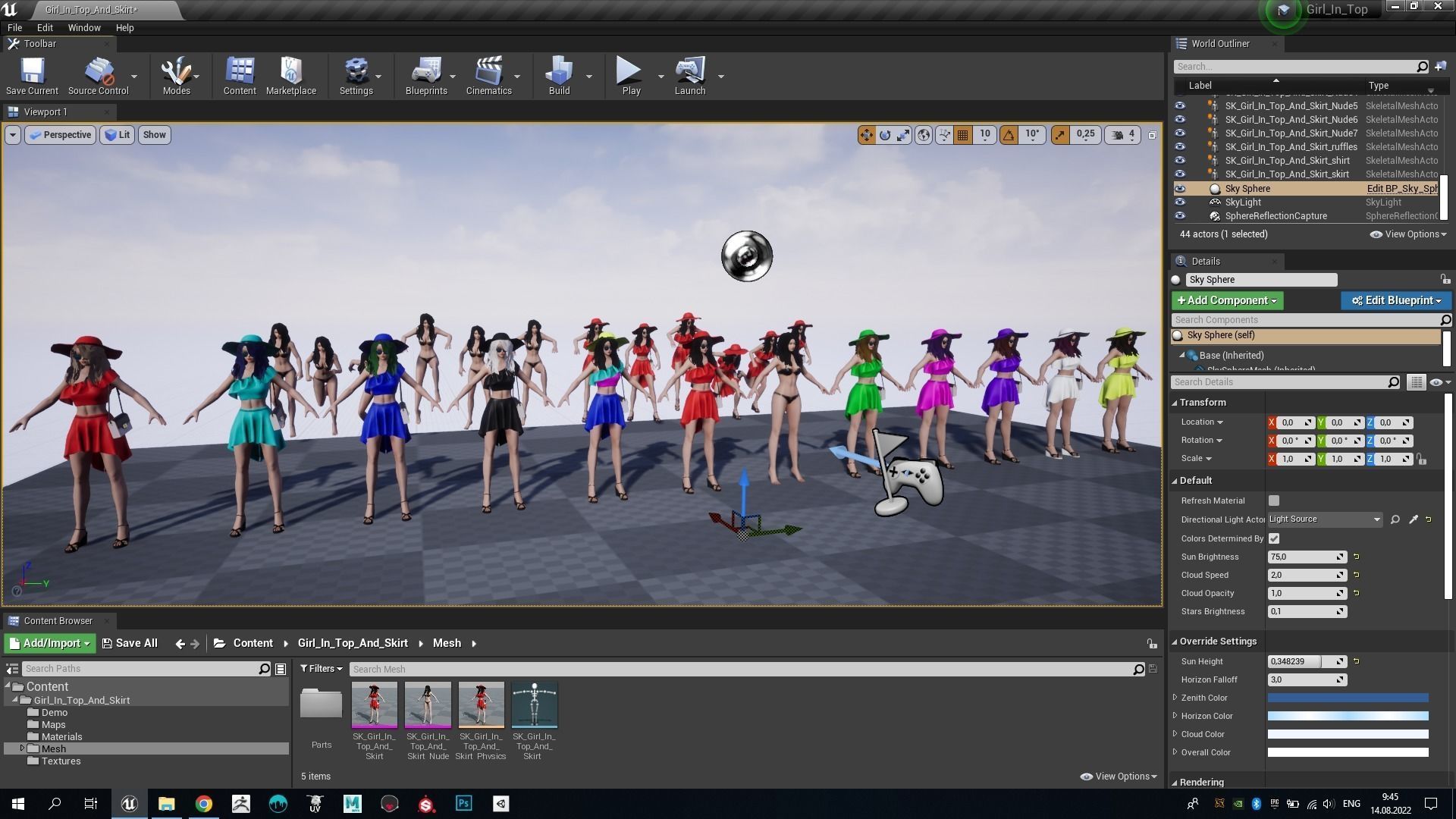Uncheck Colors Determined By sun position
This screenshot has height=819, width=1456.
(x=1274, y=538)
